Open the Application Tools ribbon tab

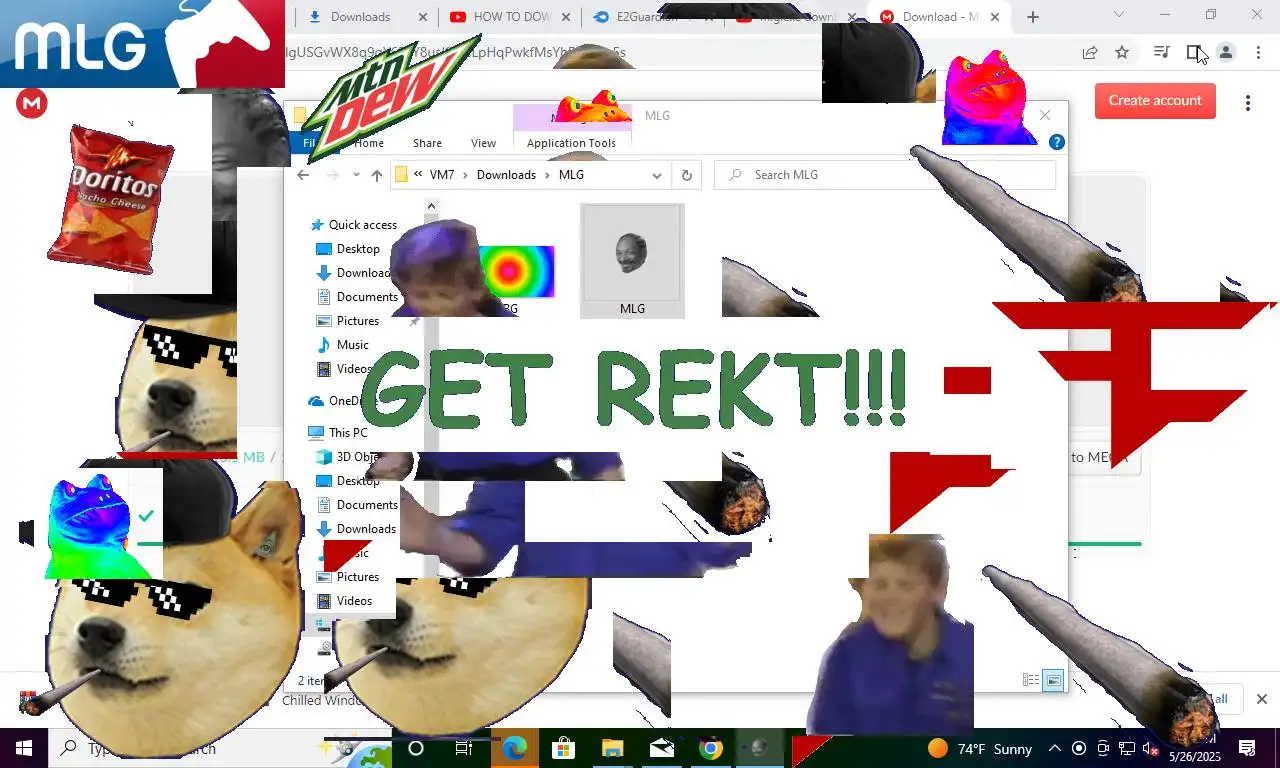[x=571, y=143]
